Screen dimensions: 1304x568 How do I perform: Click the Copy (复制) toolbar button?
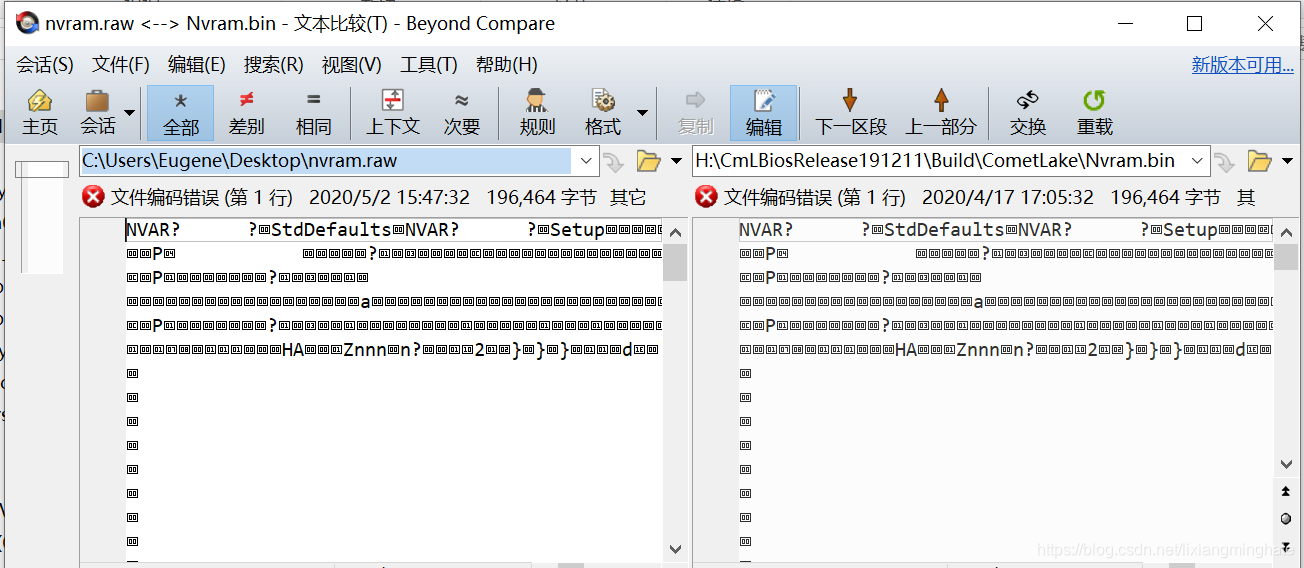pyautogui.click(x=696, y=113)
